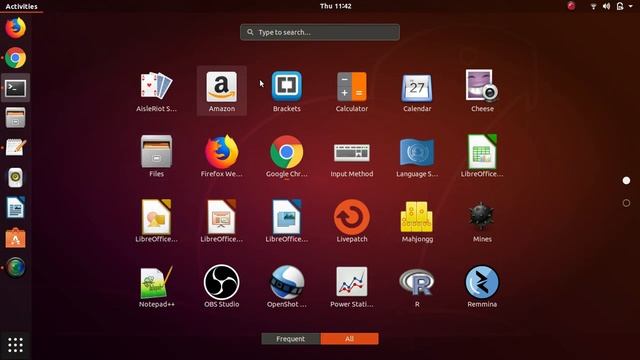Expand the system menu arrow
The height and width of the screenshot is (360, 640).
(x=631, y=6)
